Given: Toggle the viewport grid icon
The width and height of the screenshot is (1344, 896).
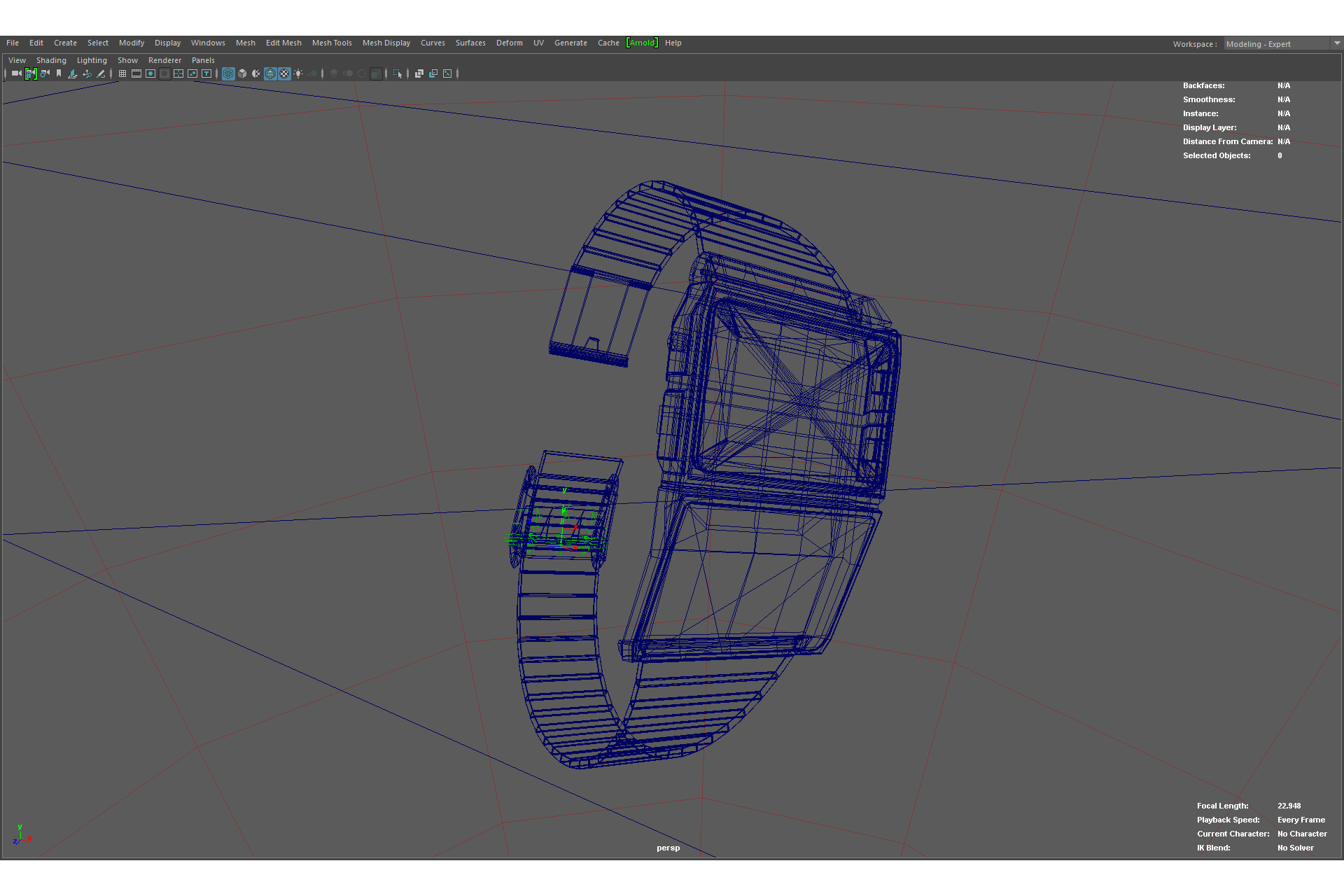Looking at the screenshot, I should (122, 73).
